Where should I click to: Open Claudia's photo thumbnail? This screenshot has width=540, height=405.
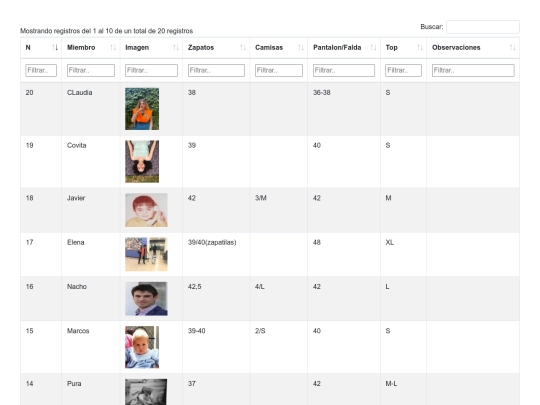142,109
